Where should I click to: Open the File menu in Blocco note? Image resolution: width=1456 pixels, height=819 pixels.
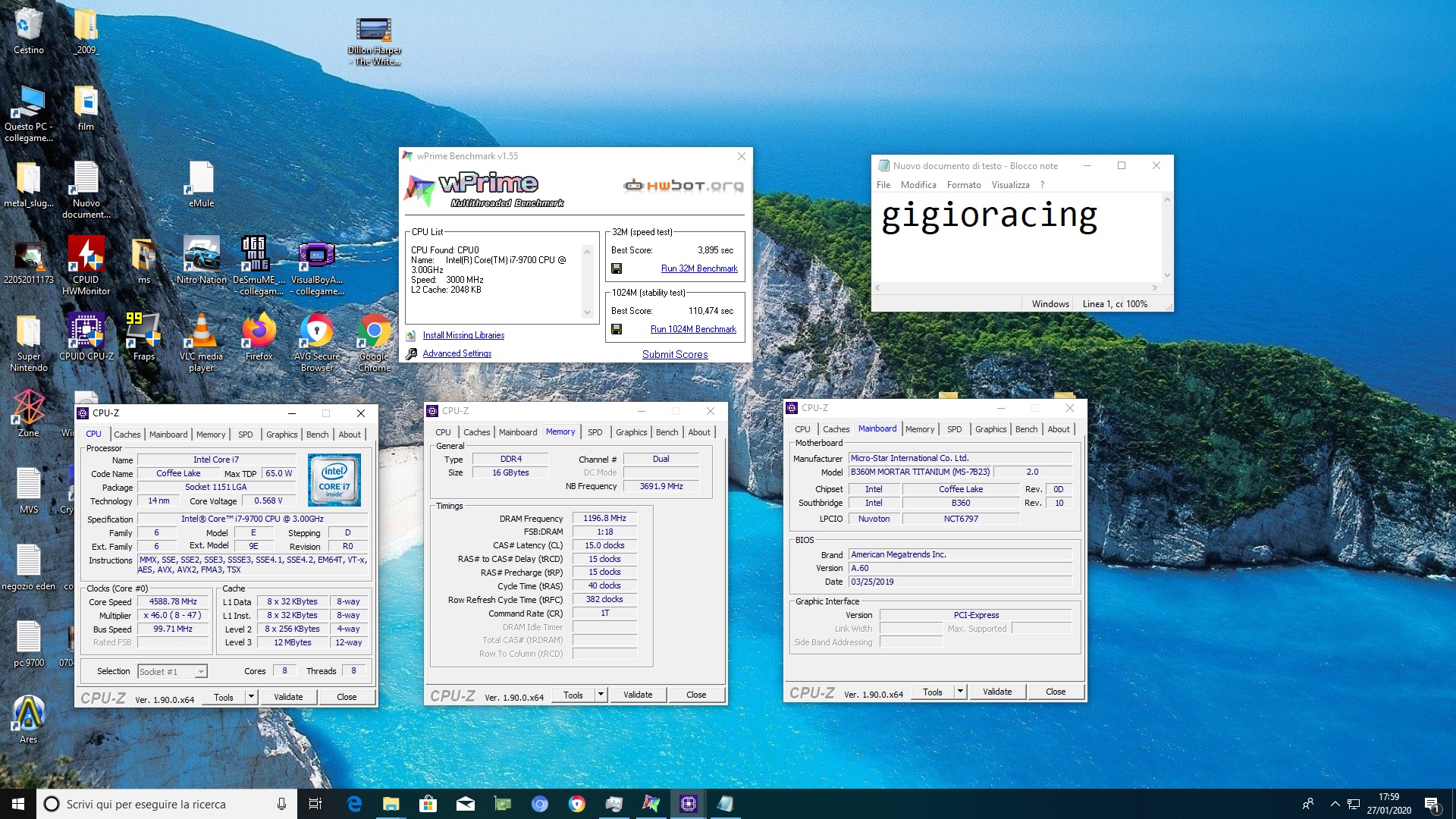click(883, 185)
